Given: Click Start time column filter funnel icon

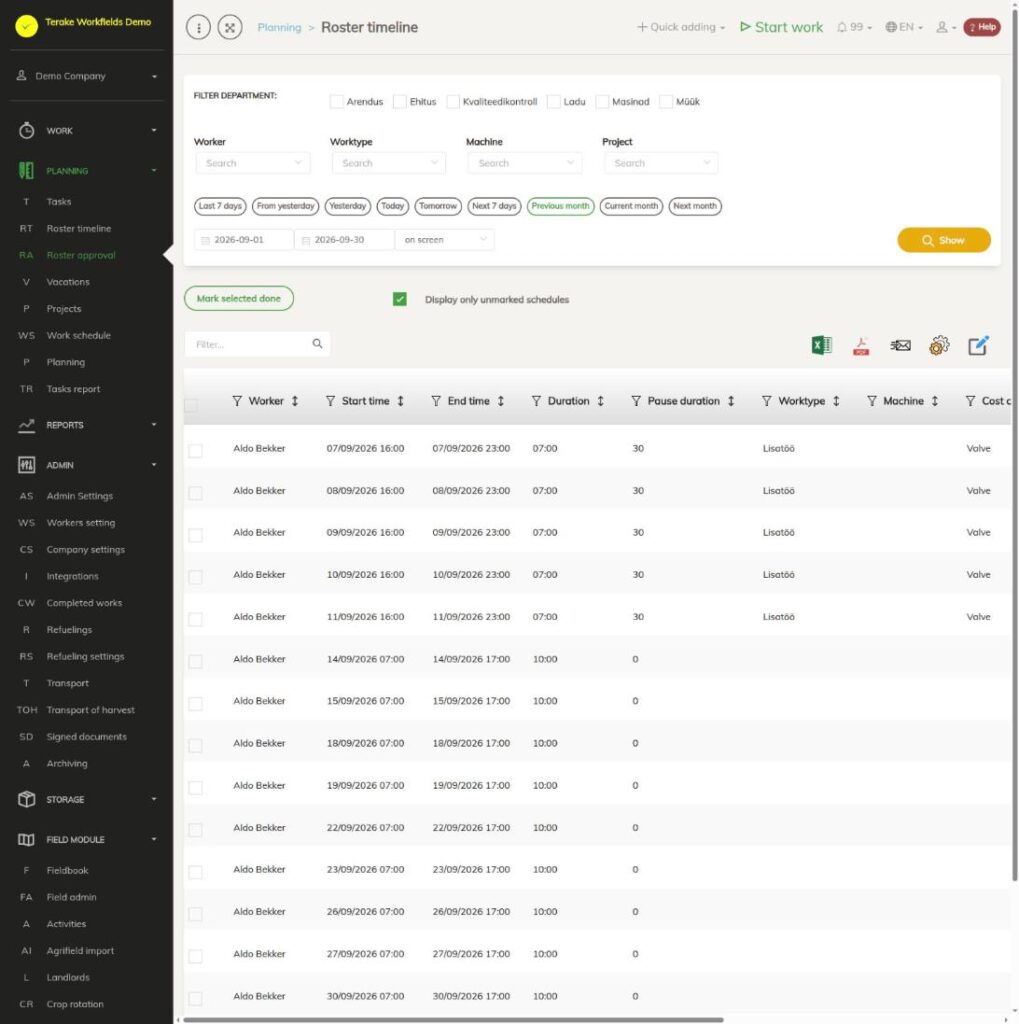Looking at the screenshot, I should click(x=331, y=401).
